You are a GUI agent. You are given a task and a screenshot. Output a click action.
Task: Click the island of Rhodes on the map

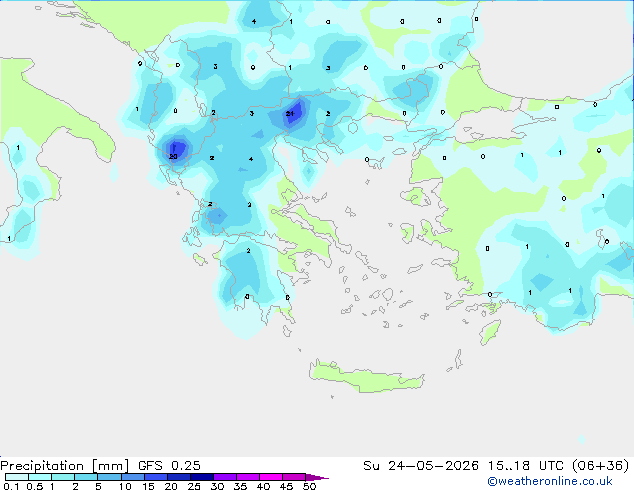(x=490, y=332)
